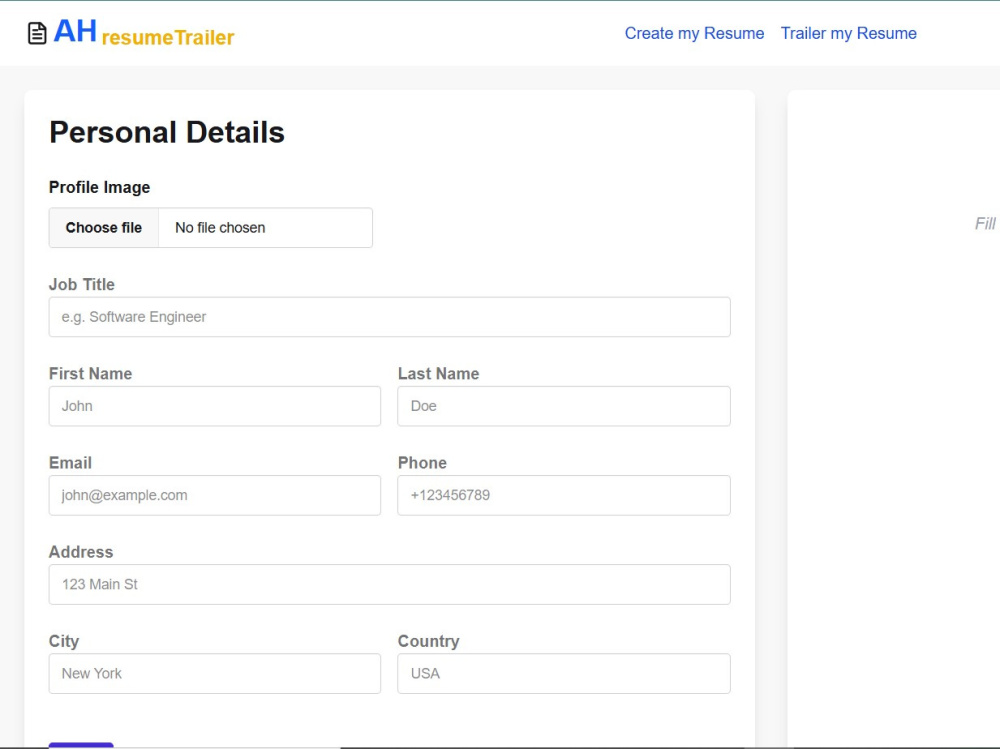Click the document logo icon beside AH

click(37, 33)
